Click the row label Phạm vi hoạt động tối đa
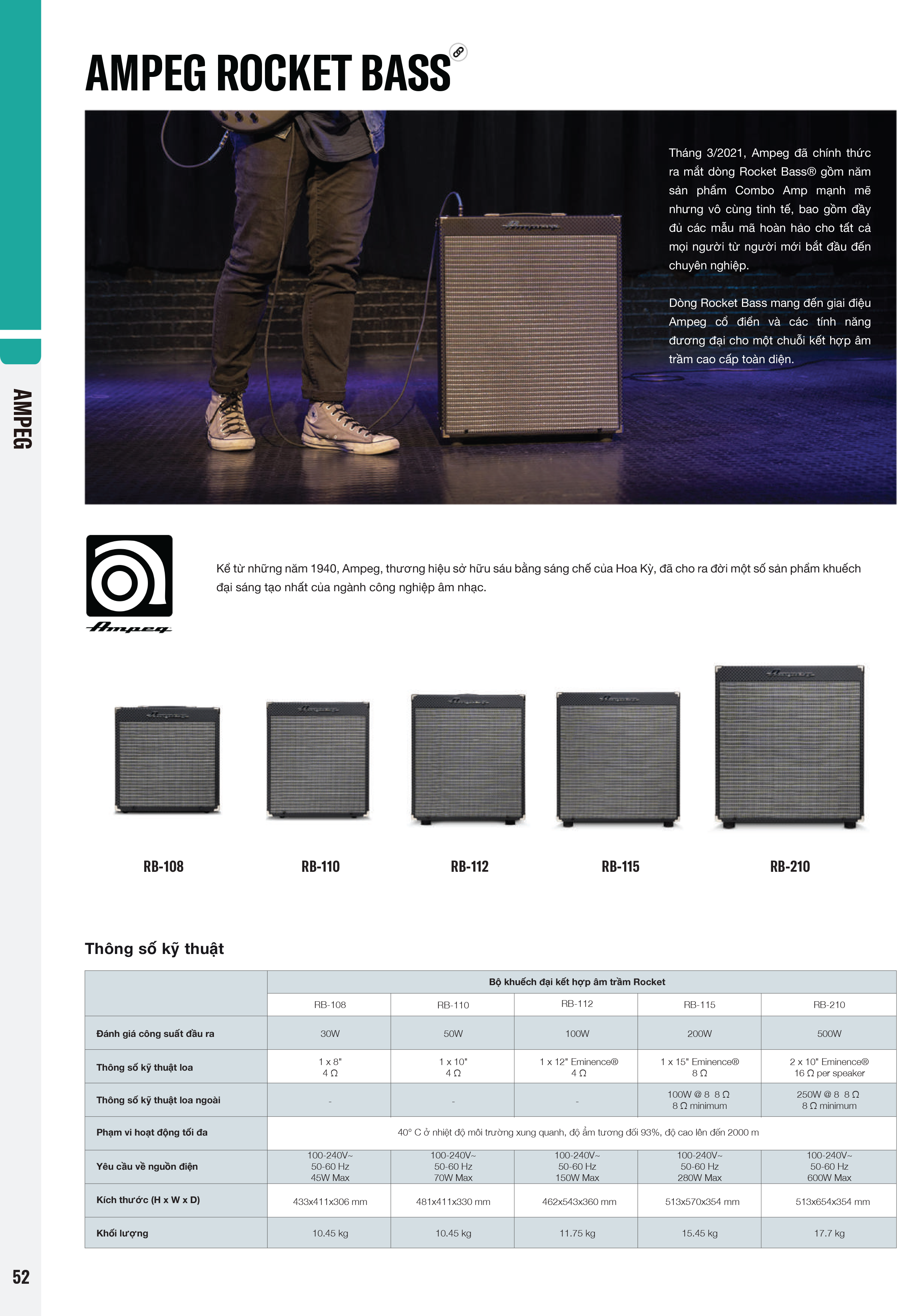 [x=152, y=1133]
